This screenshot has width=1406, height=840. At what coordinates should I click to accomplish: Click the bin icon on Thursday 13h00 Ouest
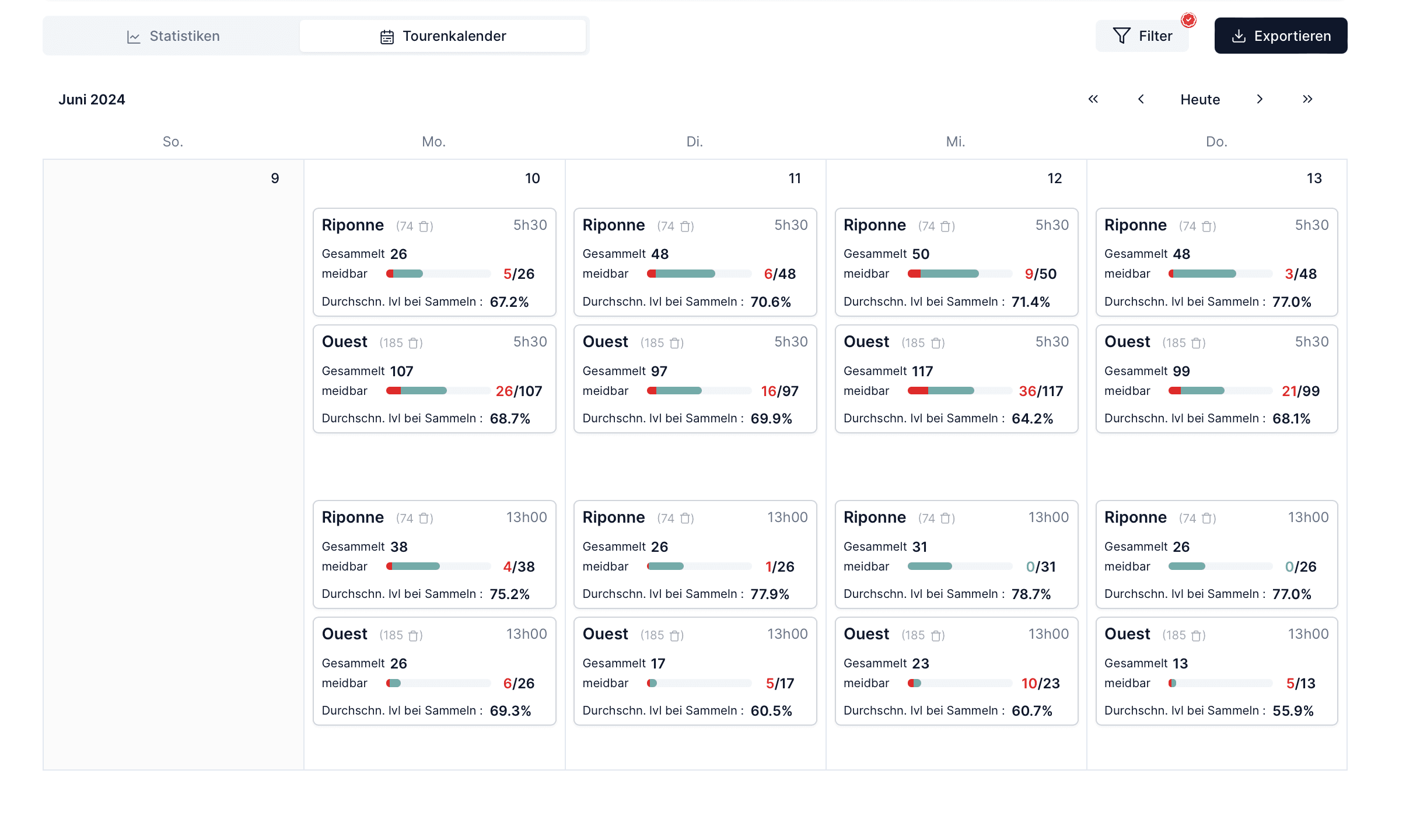pos(1195,635)
